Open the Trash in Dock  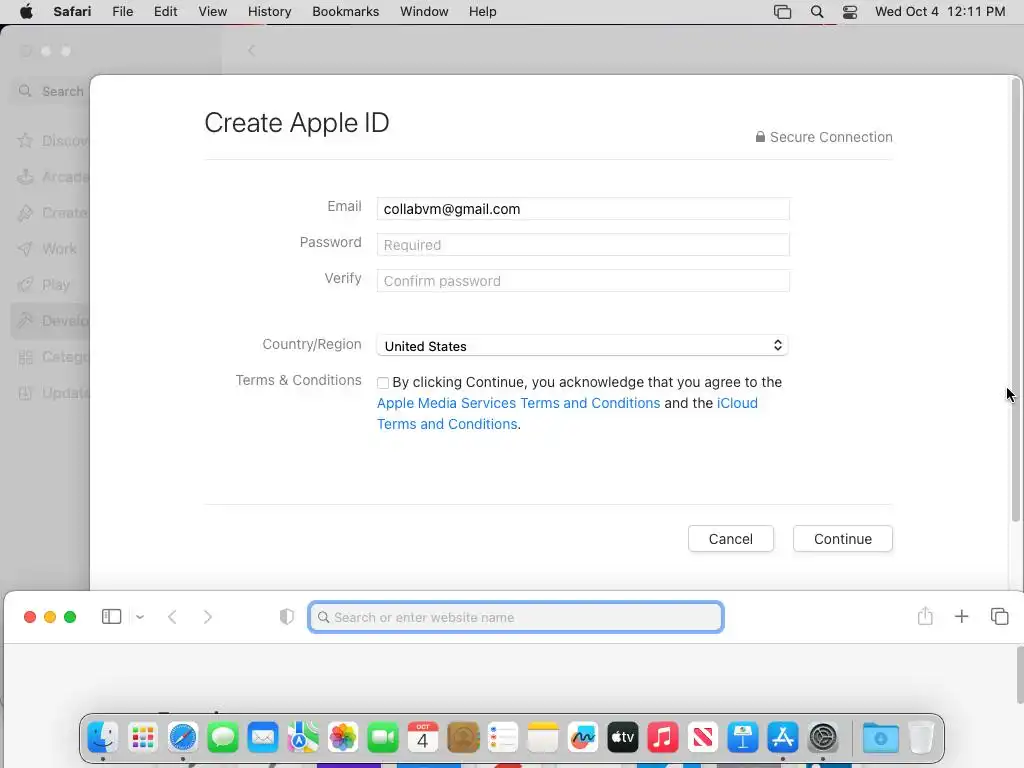coord(921,738)
